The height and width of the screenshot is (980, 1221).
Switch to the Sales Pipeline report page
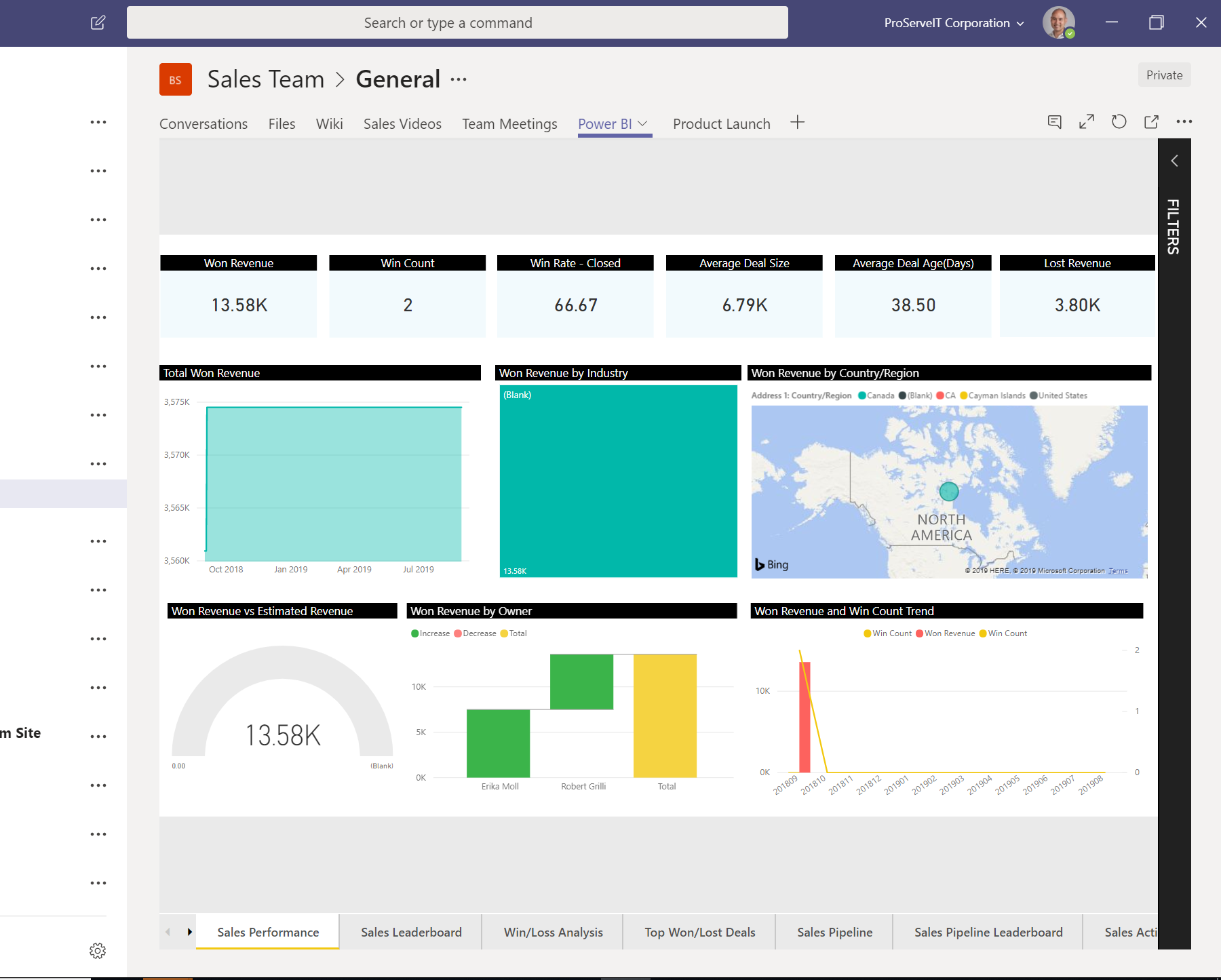(834, 932)
